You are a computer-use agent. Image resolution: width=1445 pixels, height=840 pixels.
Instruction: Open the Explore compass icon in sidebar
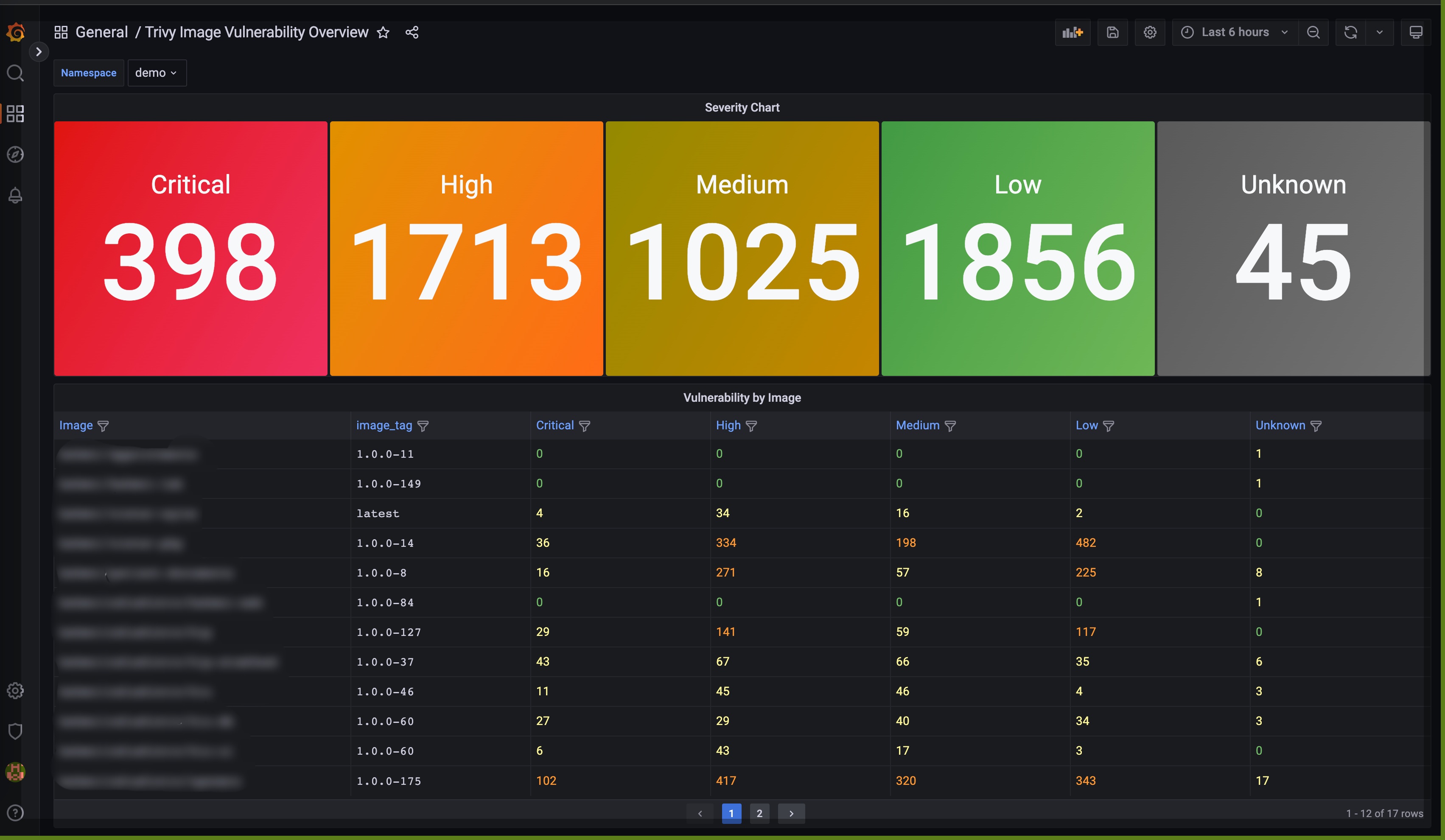[15, 154]
